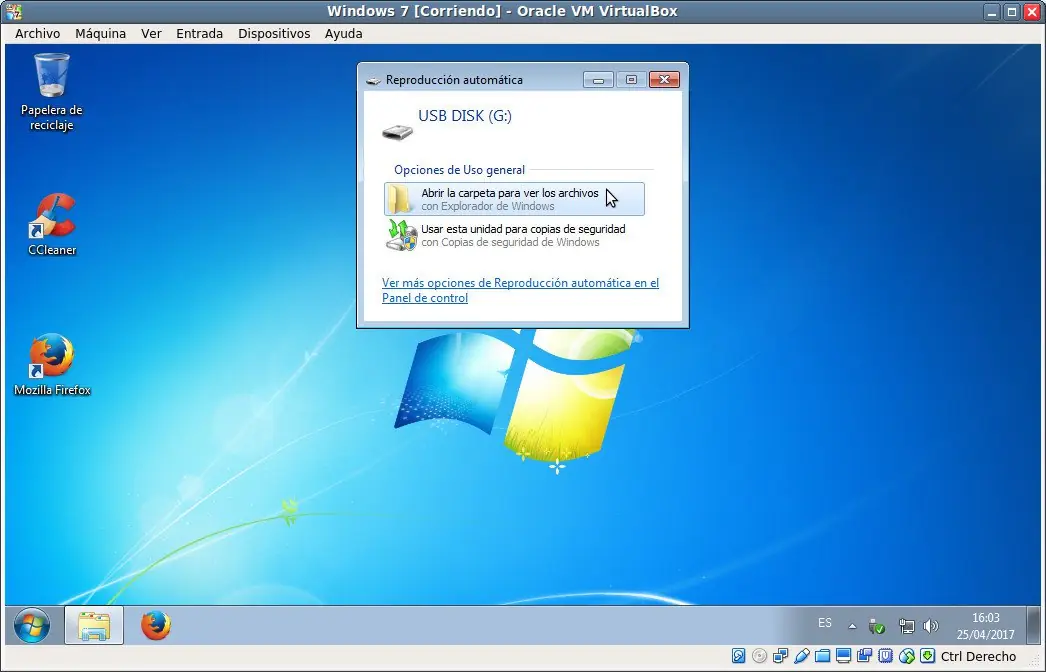Click Show desktop button at taskbar end
The height and width of the screenshot is (672, 1046).
click(1034, 625)
